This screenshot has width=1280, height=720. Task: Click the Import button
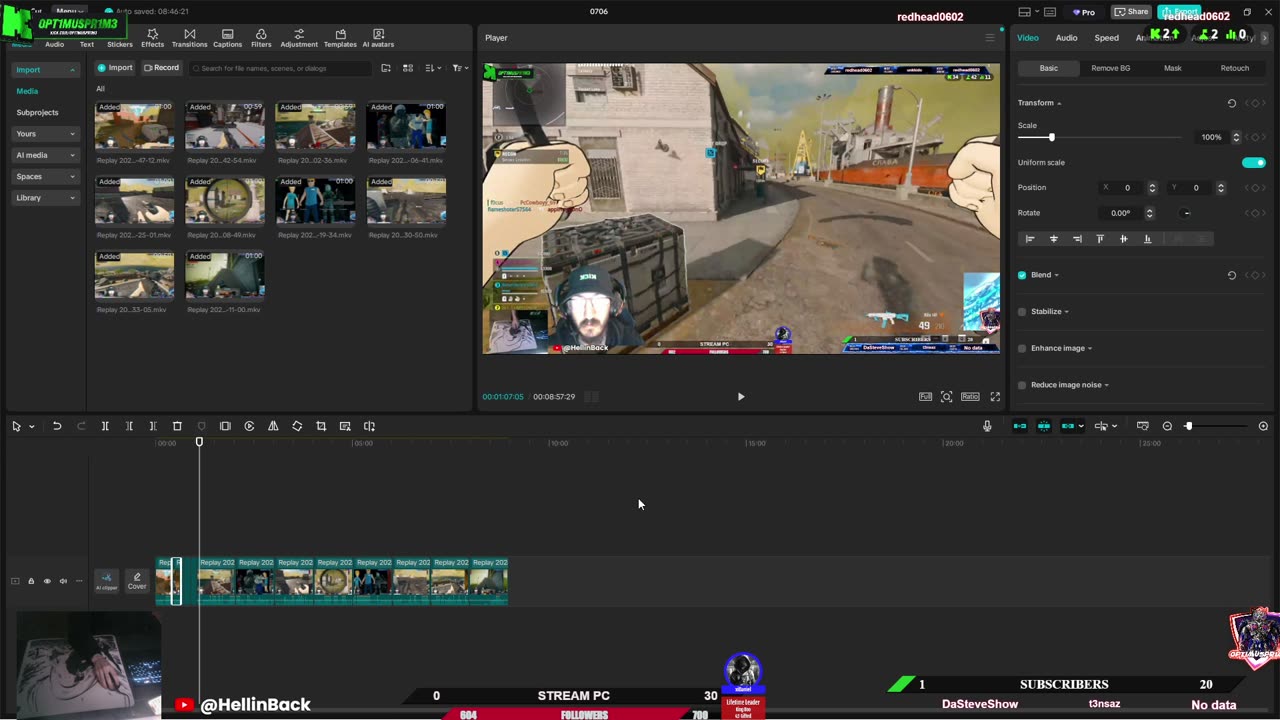click(x=115, y=68)
